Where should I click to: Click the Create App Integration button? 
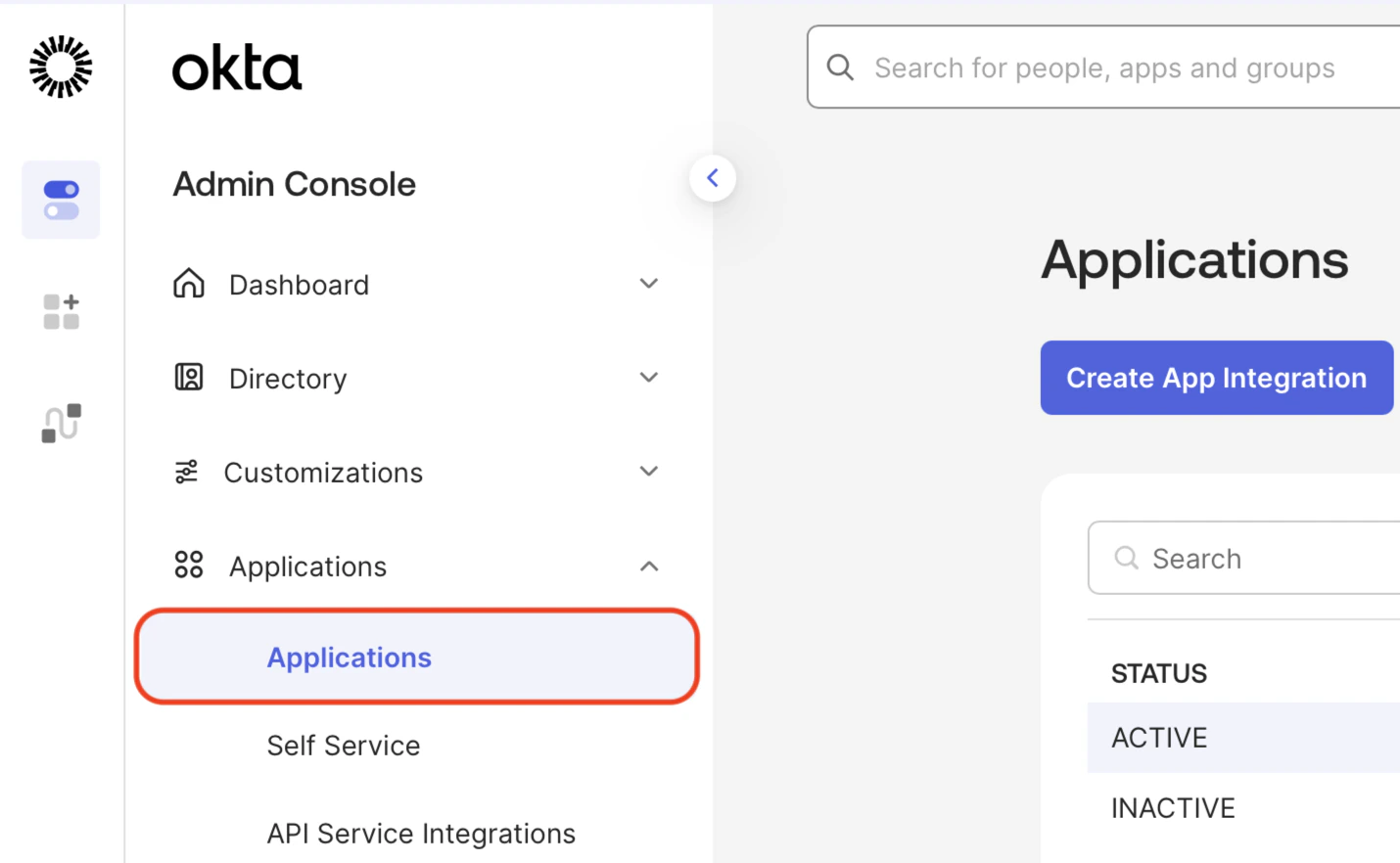[1216, 378]
